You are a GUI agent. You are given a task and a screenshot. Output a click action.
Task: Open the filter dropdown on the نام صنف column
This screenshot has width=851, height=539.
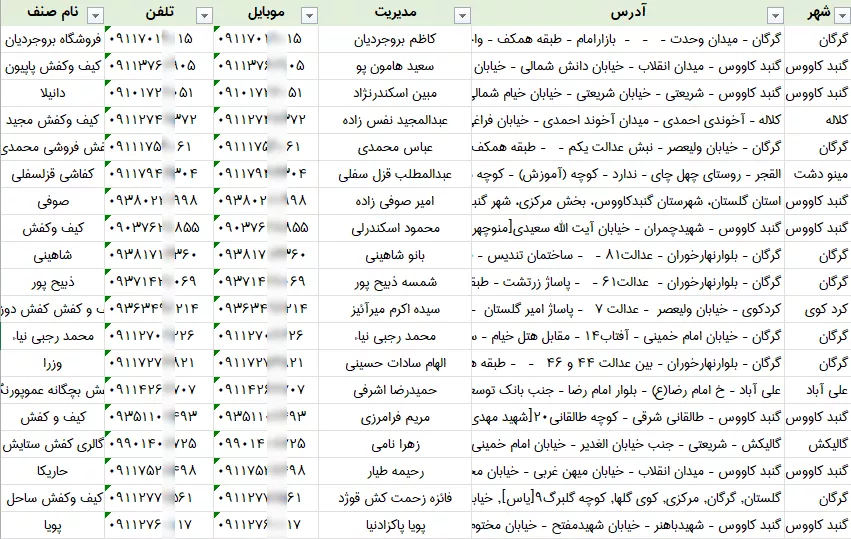pos(96,16)
